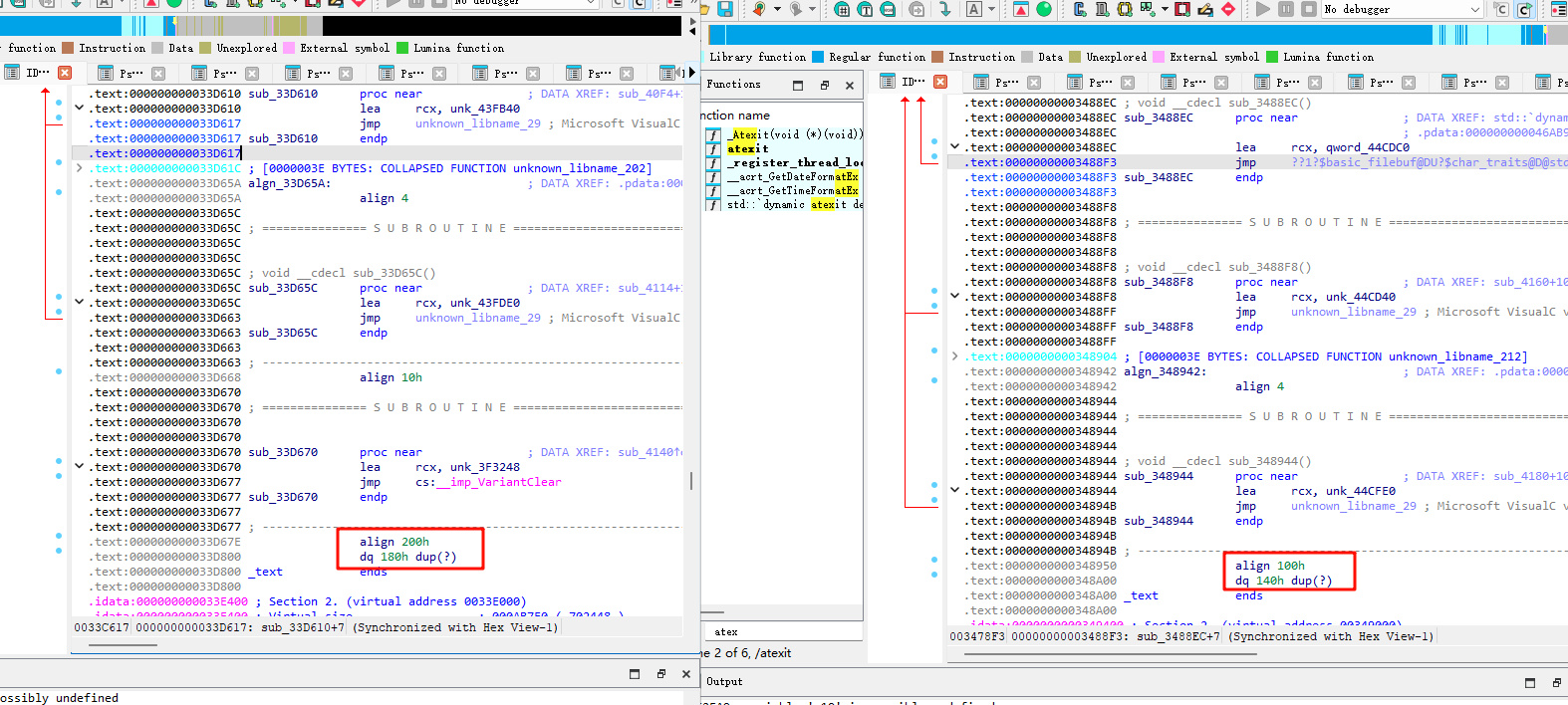
Task: Click the red triangle toolbar icon, right window
Action: click(x=1021, y=9)
